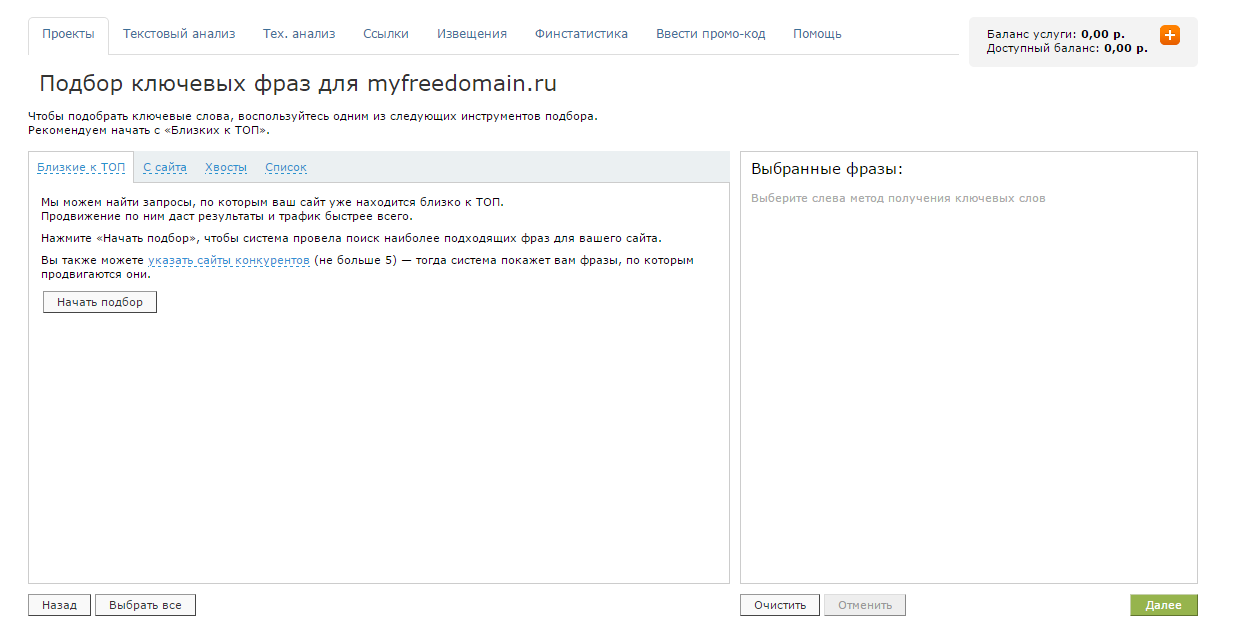The height and width of the screenshot is (623, 1235).
Task: Open the Проекты tab
Action: tap(68, 34)
